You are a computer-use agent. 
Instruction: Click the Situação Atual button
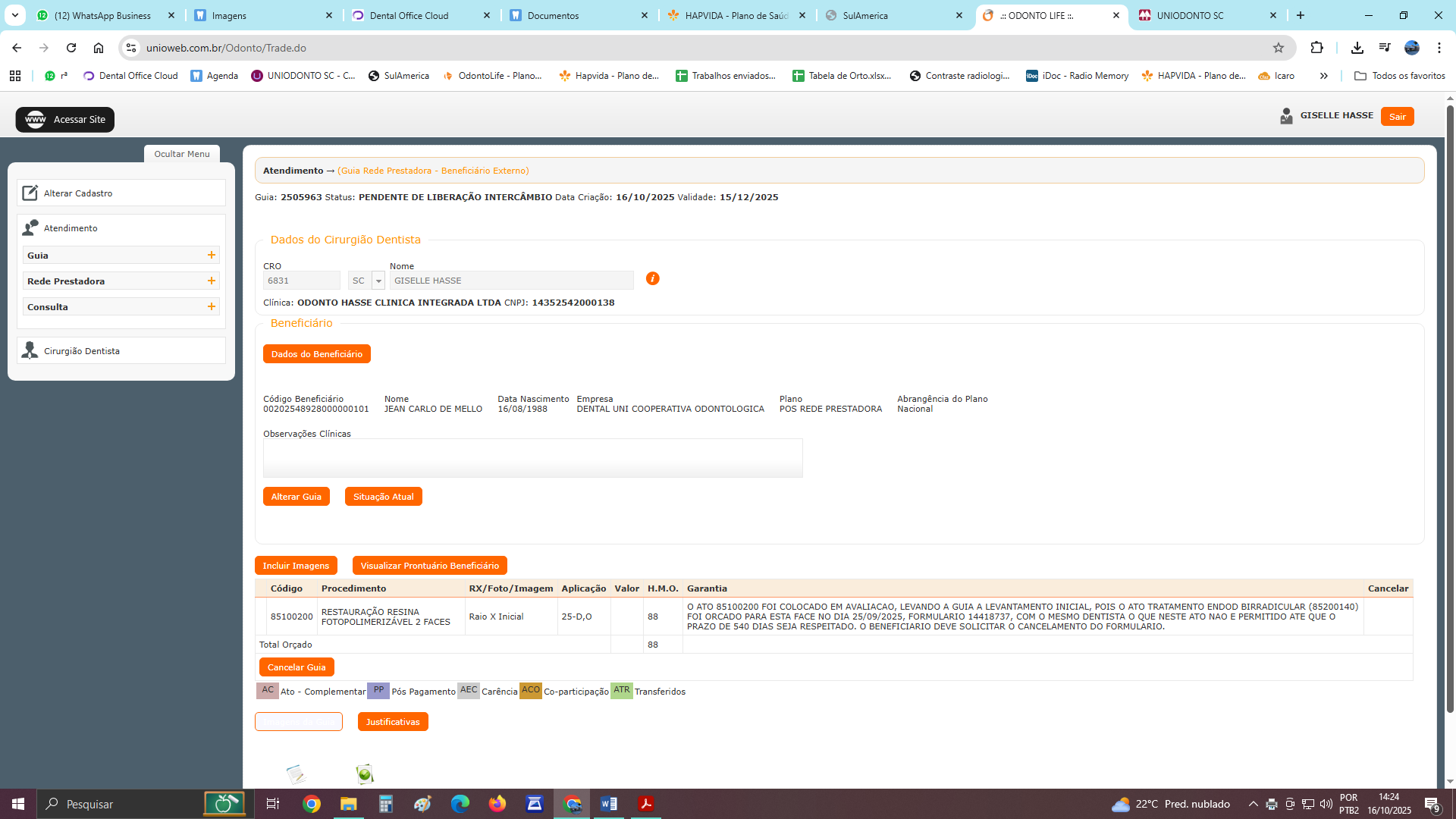[383, 497]
